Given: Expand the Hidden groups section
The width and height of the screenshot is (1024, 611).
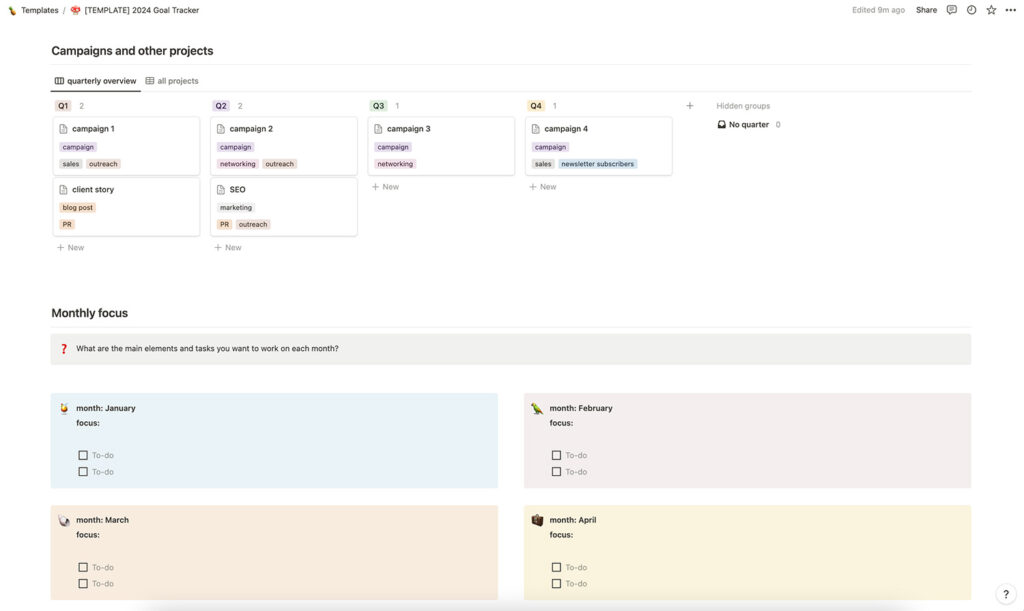Looking at the screenshot, I should 743,105.
